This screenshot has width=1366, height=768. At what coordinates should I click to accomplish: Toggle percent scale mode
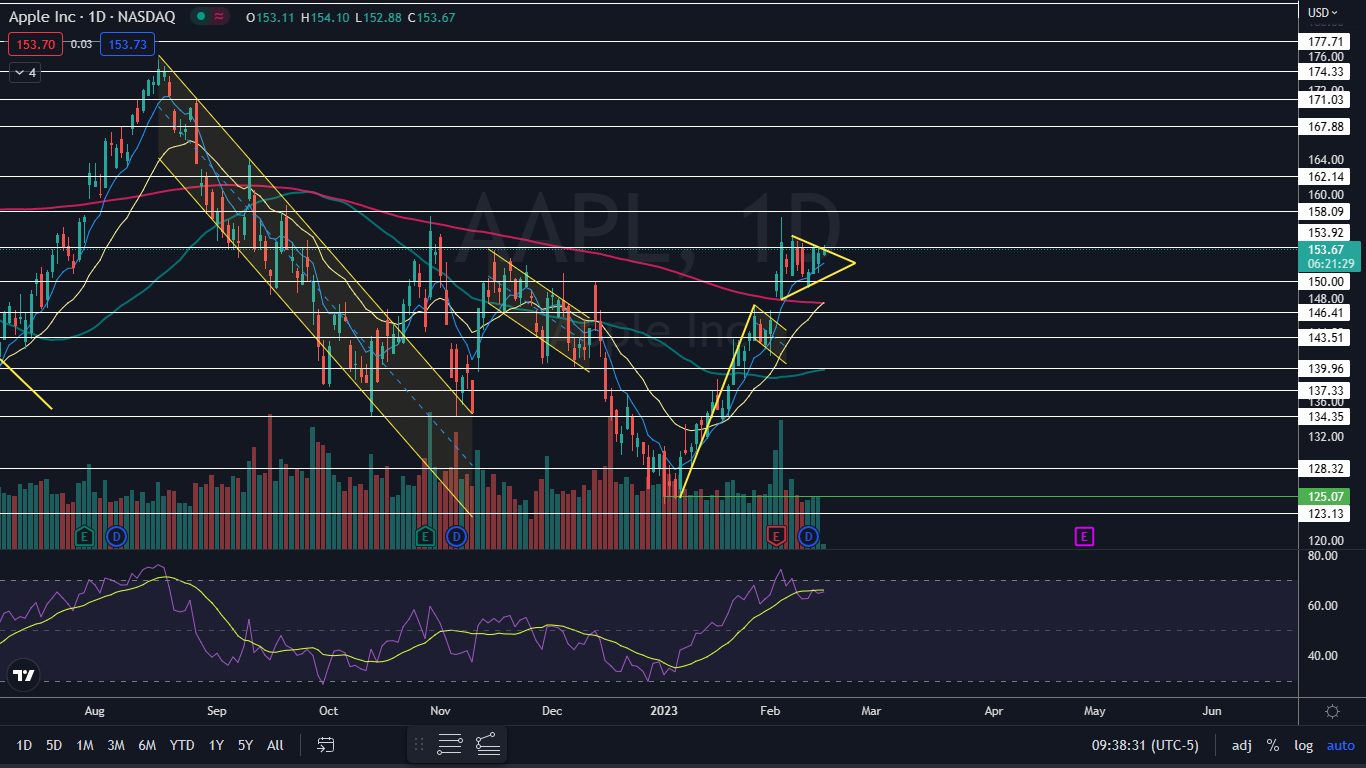[x=1273, y=745]
